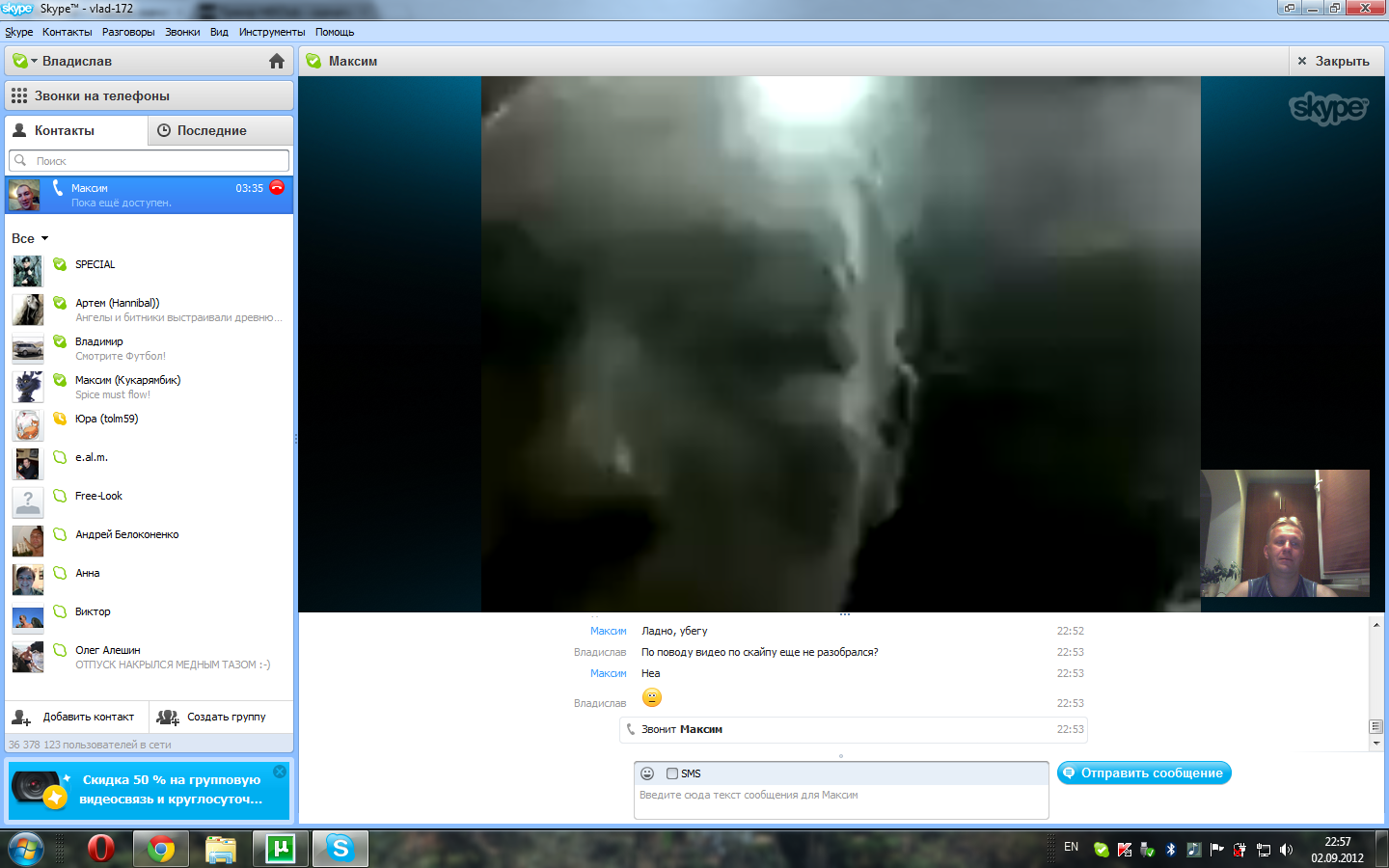Select contact Анна
The height and width of the screenshot is (868, 1389).
pyautogui.click(x=149, y=580)
